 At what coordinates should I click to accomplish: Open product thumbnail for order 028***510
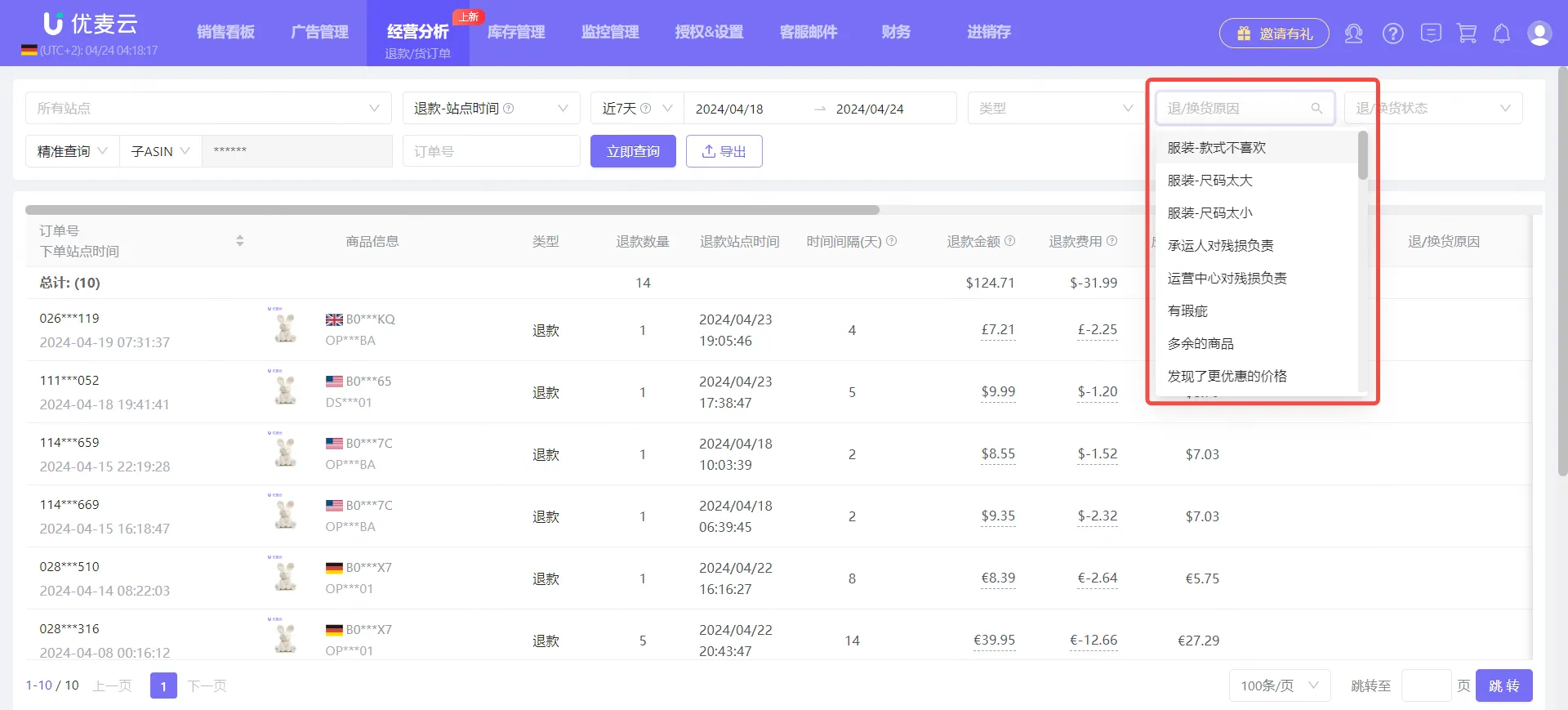click(x=284, y=574)
